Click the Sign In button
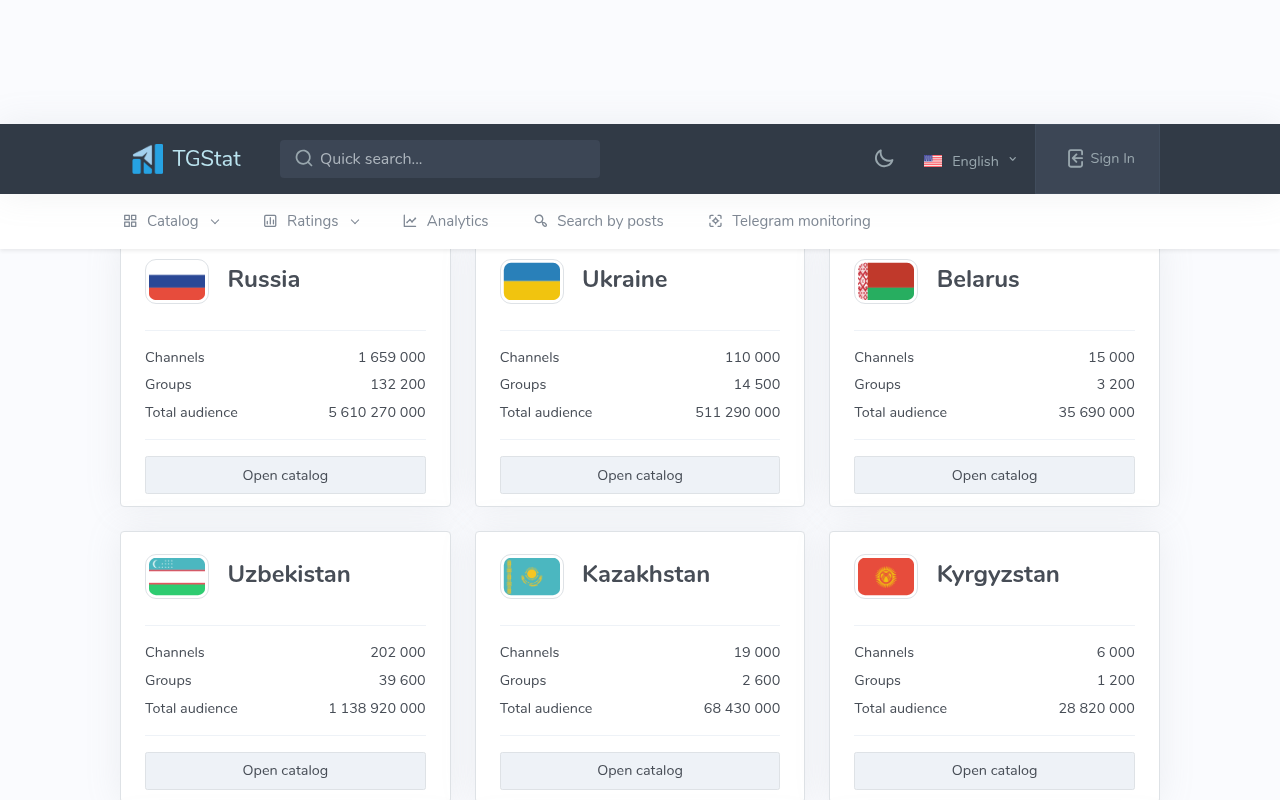Screen dimensions: 1280x800 coord(1097,159)
